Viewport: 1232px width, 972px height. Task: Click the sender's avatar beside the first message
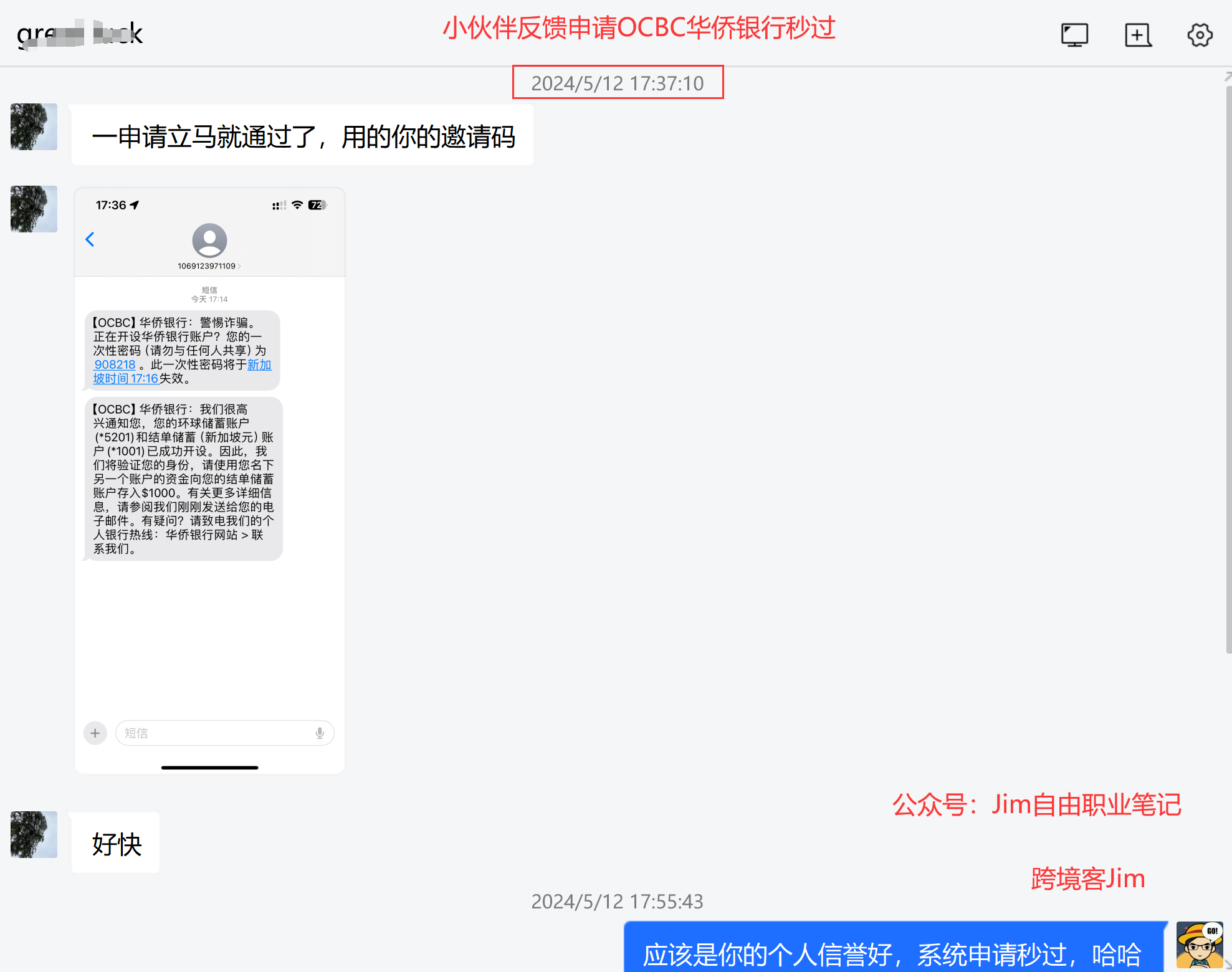click(x=33, y=127)
